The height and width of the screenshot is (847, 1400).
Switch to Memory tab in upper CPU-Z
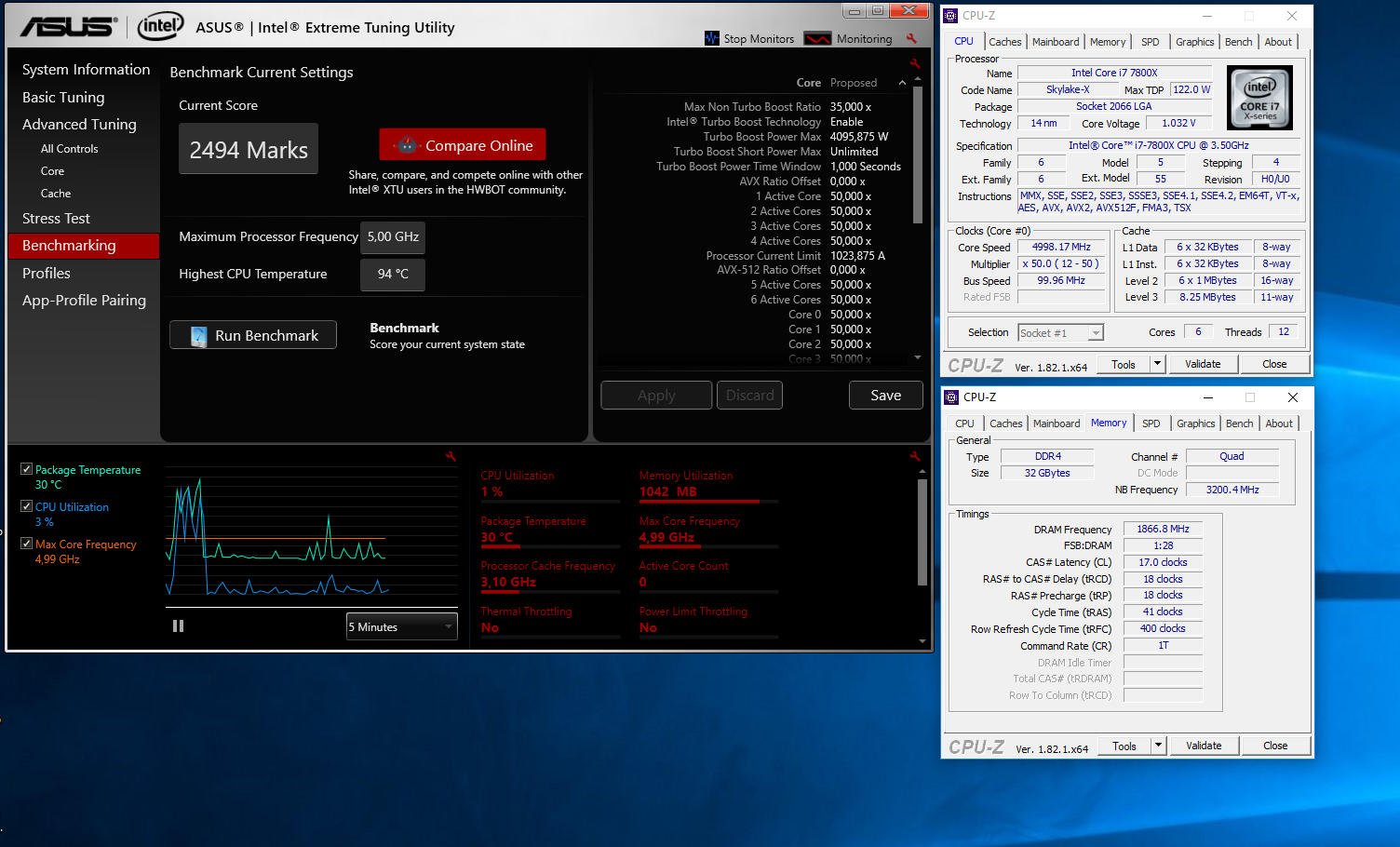point(1108,42)
